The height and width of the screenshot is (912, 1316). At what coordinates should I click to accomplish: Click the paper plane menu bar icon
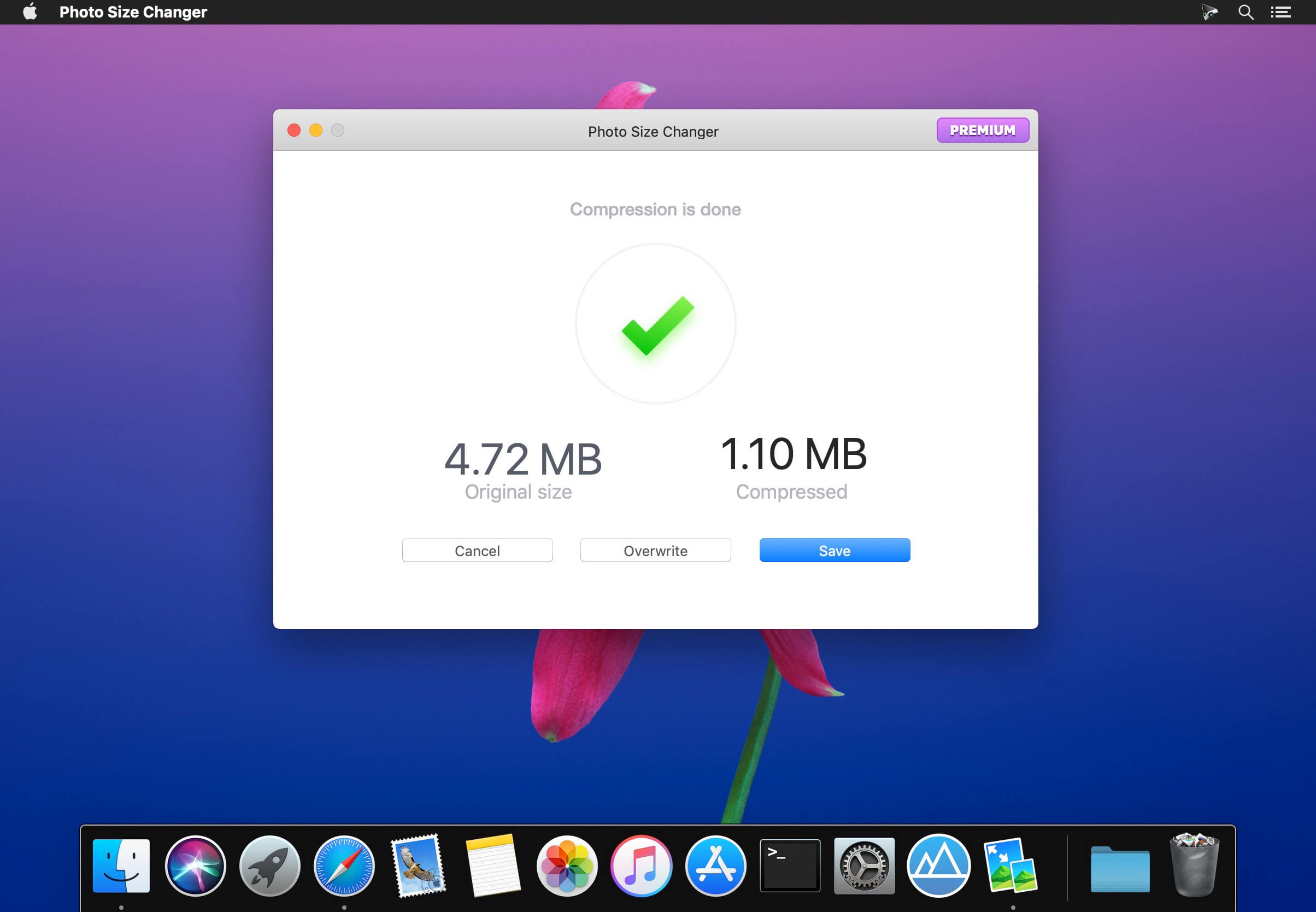1209,12
